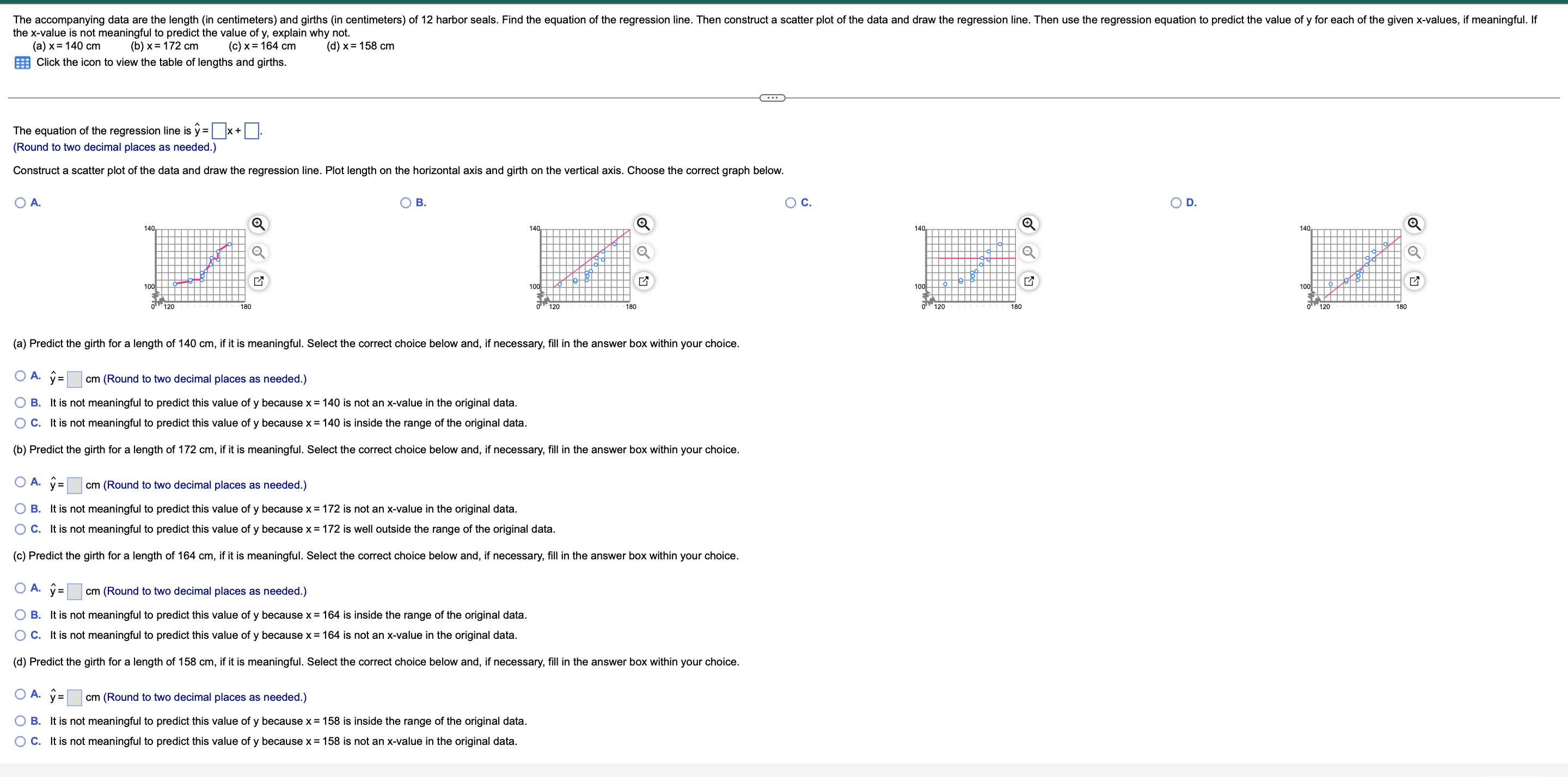
Task: Click the zoom-in magnifier on graph A
Action: (x=259, y=224)
